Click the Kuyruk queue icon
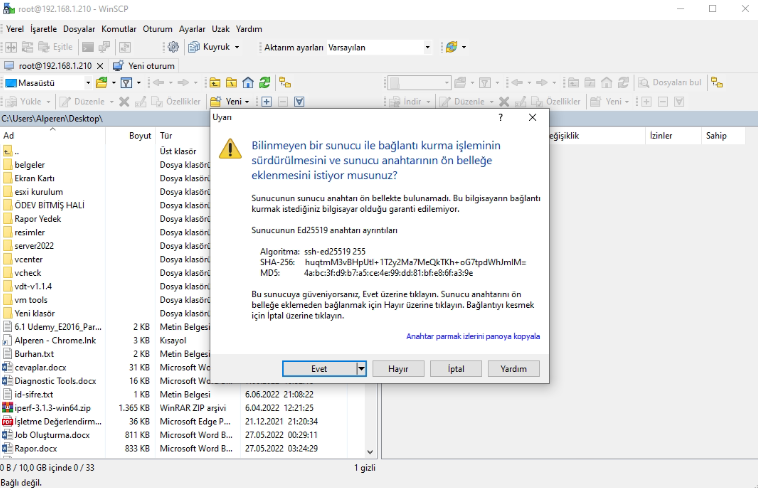Viewport: 758px width, 488px height. point(194,47)
